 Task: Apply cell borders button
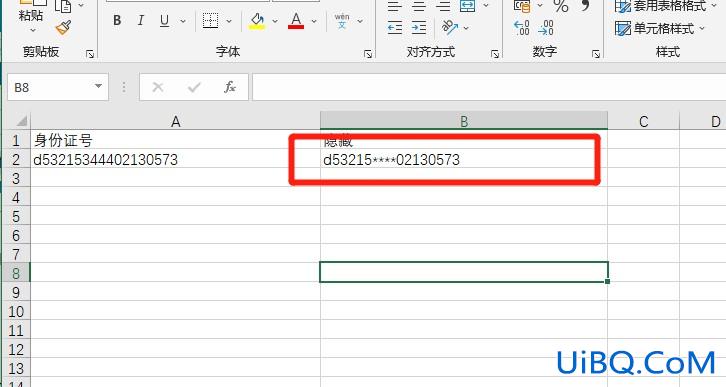pyautogui.click(x=210, y=20)
